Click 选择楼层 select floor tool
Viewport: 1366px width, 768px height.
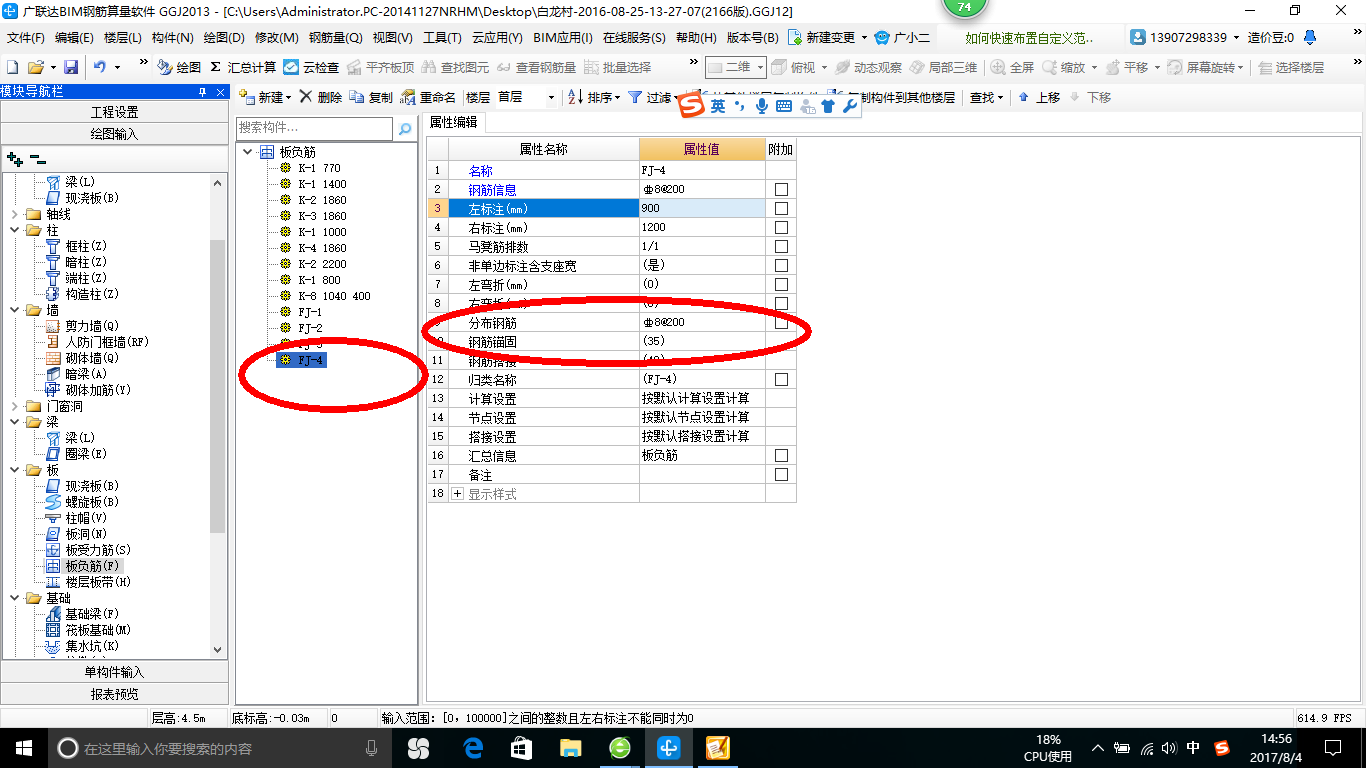point(1291,67)
